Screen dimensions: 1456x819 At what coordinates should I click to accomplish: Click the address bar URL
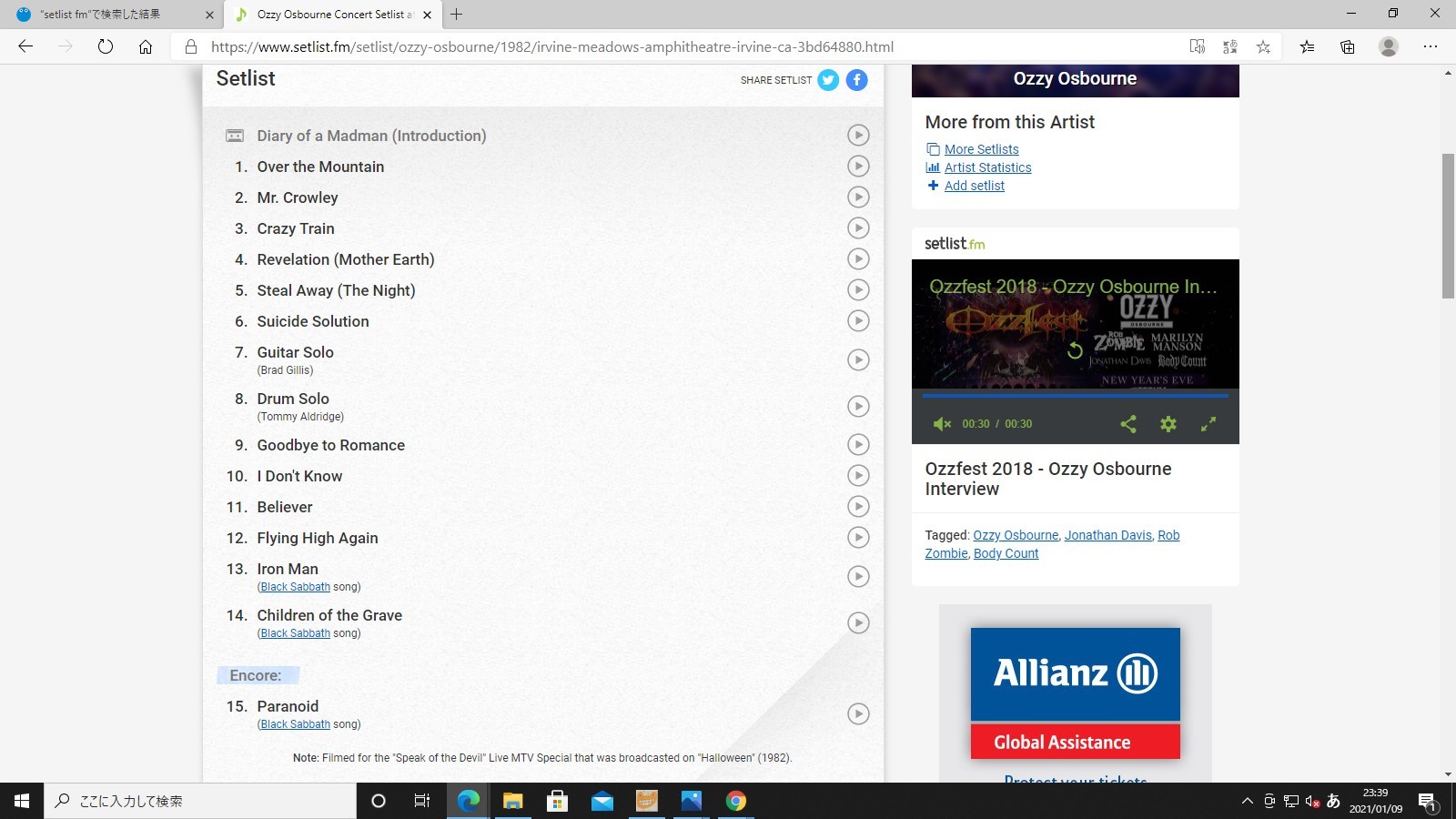coord(552,46)
